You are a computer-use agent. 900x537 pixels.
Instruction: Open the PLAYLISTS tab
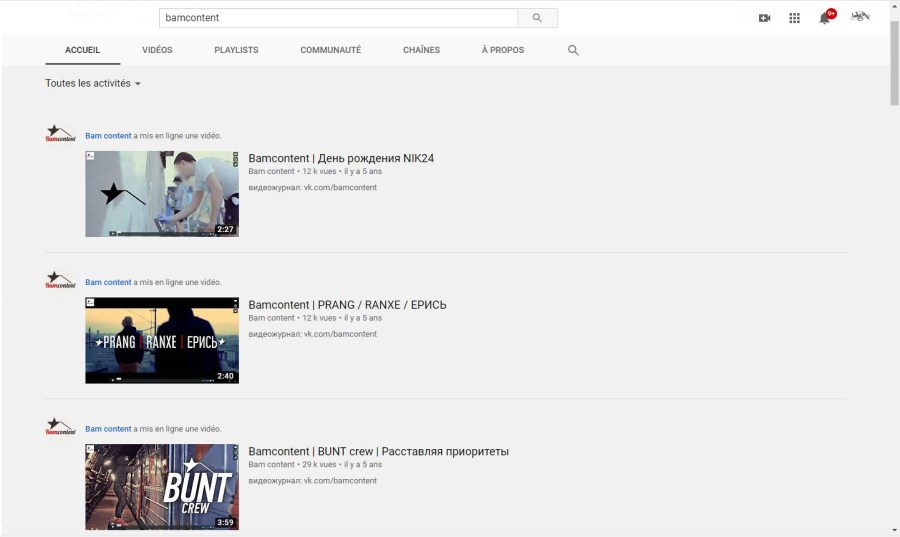coord(236,50)
